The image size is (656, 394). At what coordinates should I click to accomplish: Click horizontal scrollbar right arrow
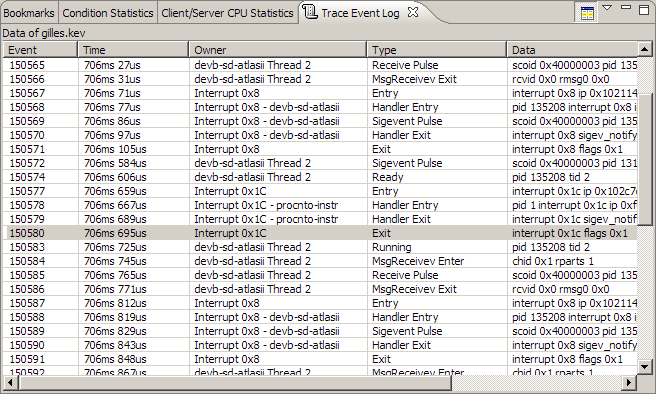pos(628,382)
